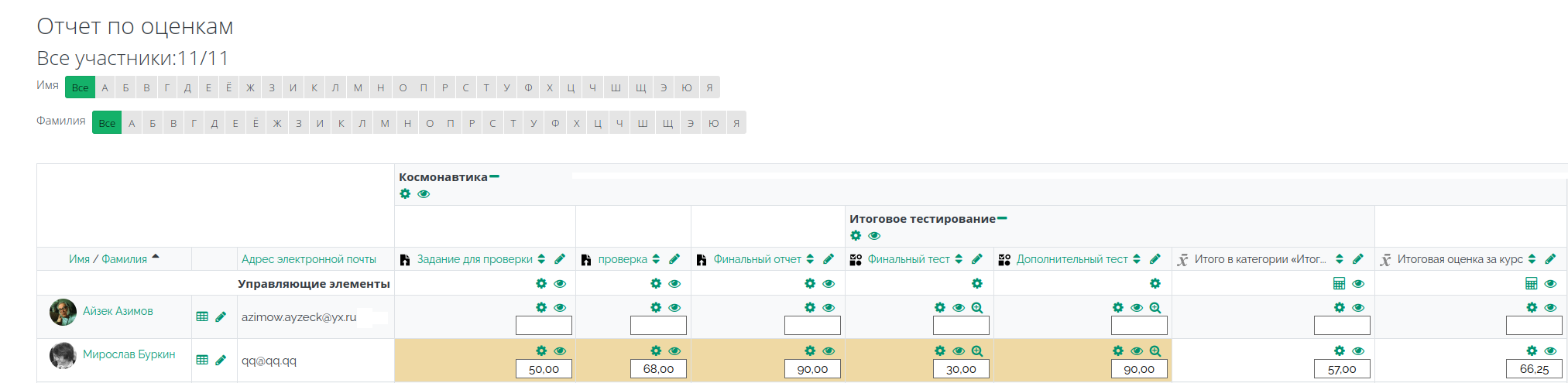1568x383 pixels.
Task: Open Финальный тест quiz link
Action: (908, 259)
